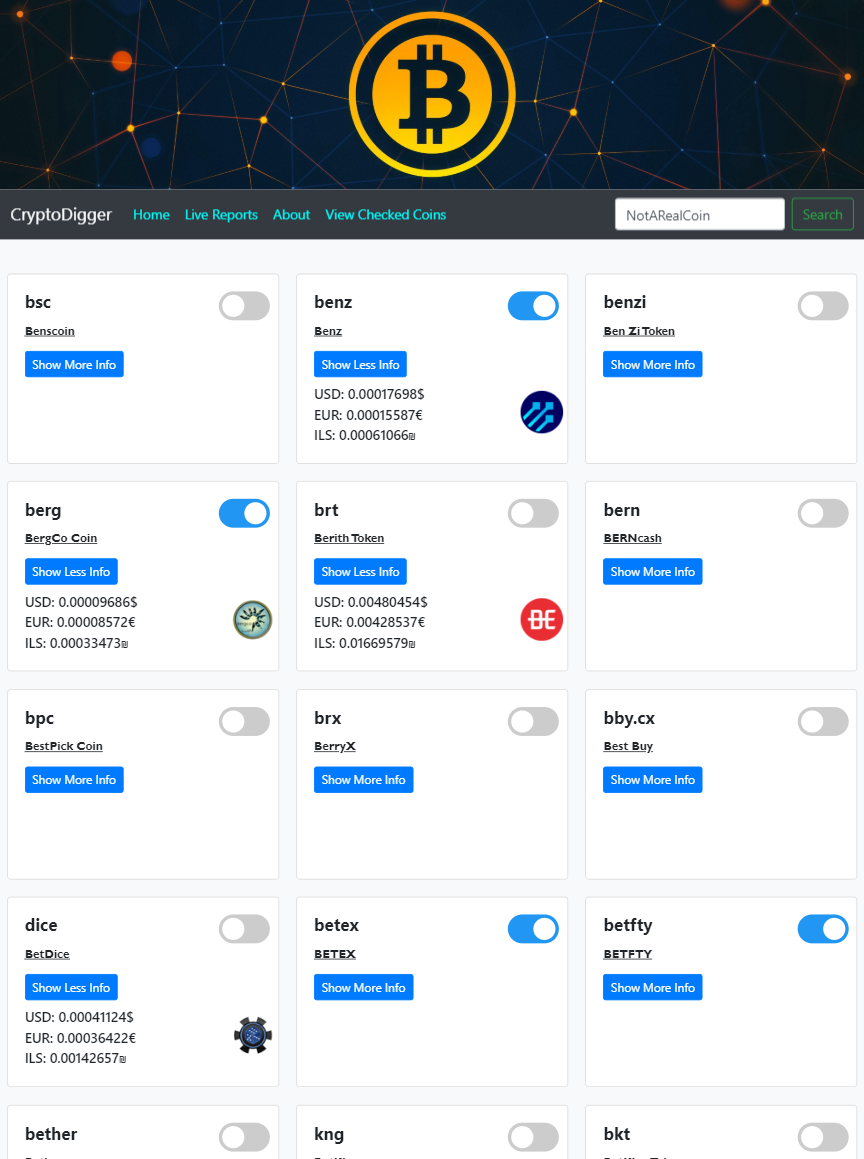Open the BERNcash name link
Image resolution: width=864 pixels, height=1159 pixels.
tap(632, 538)
